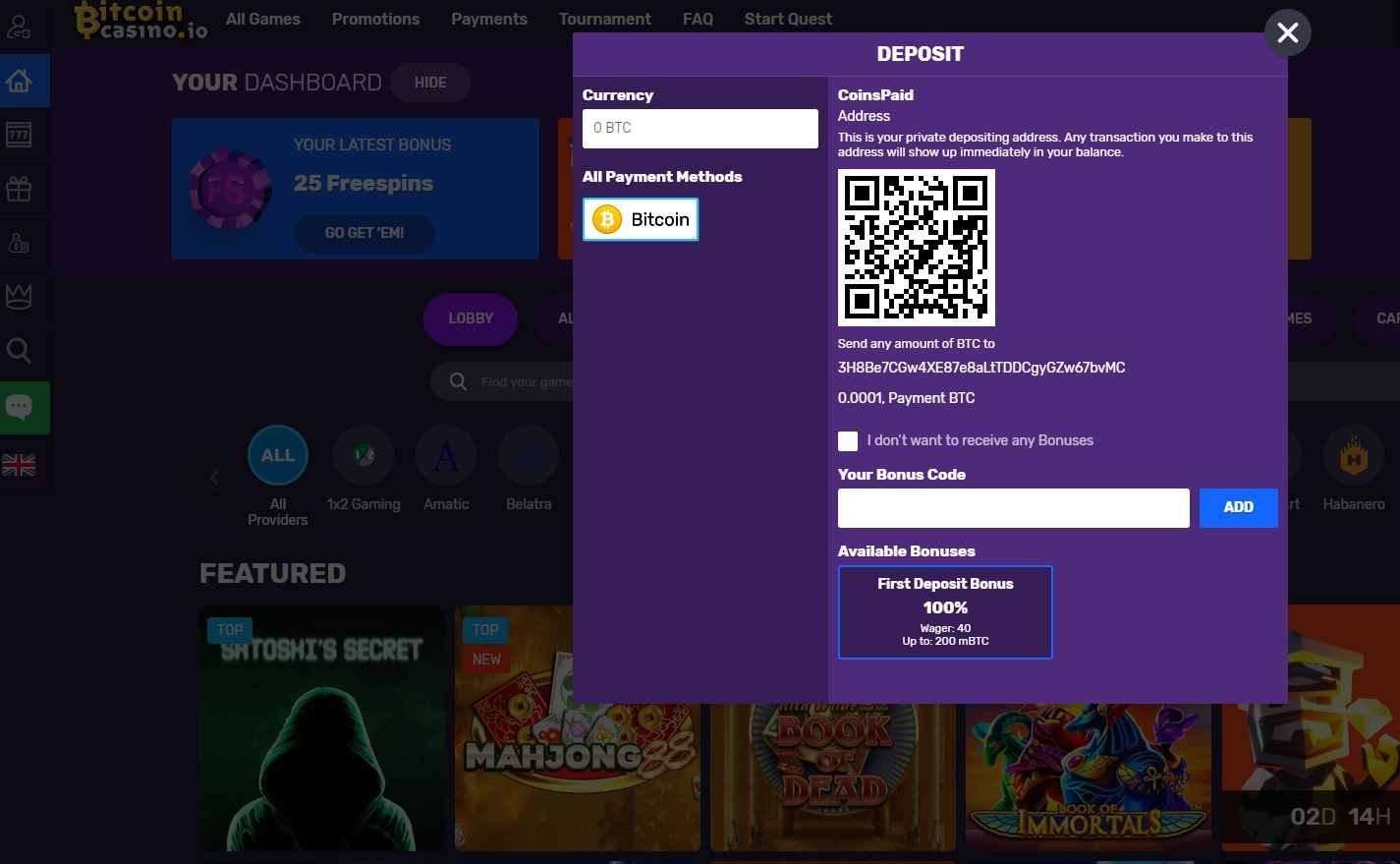Focus the Your Bonus Code field
The width and height of the screenshot is (1400, 864).
pos(1013,507)
